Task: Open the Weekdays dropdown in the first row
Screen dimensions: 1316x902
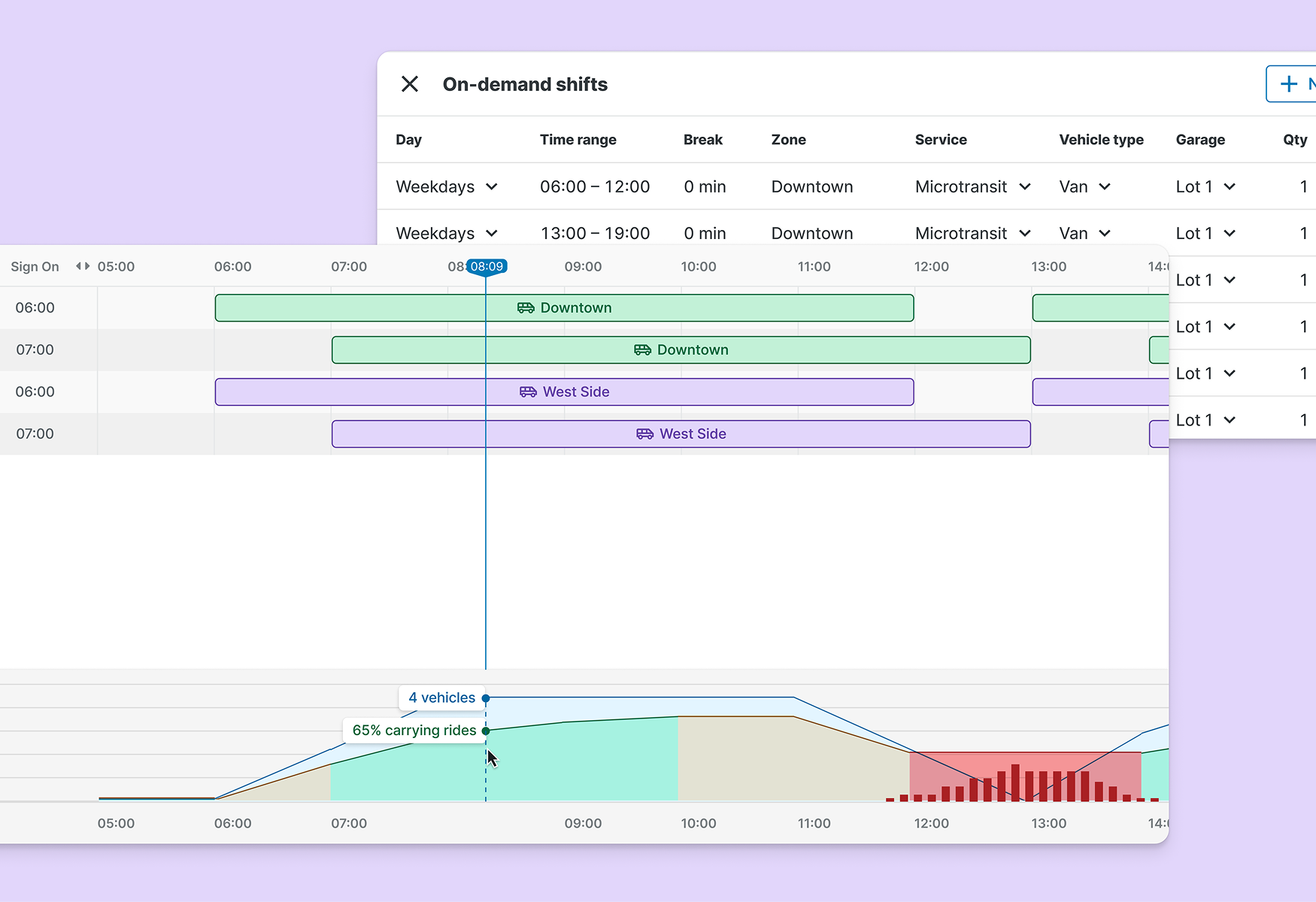Action: tap(493, 186)
